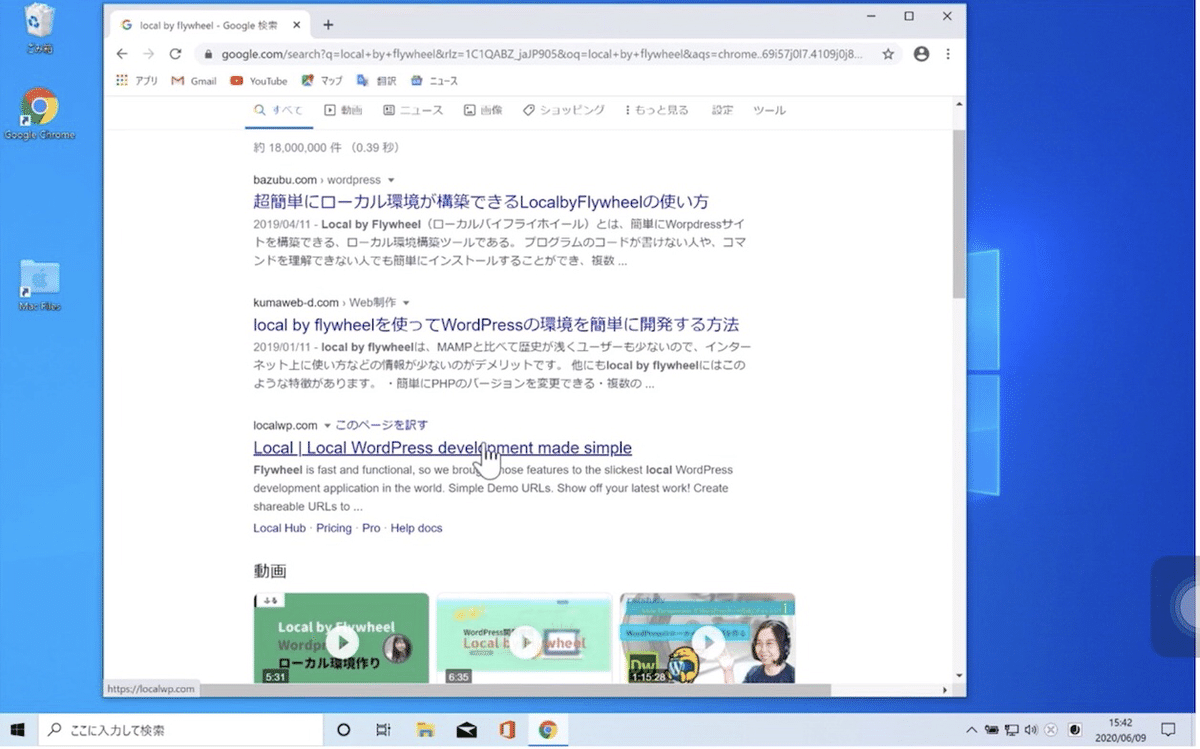Open the Google Chrome desktop shortcut
Screen dimensions: 1200x749
(39, 115)
